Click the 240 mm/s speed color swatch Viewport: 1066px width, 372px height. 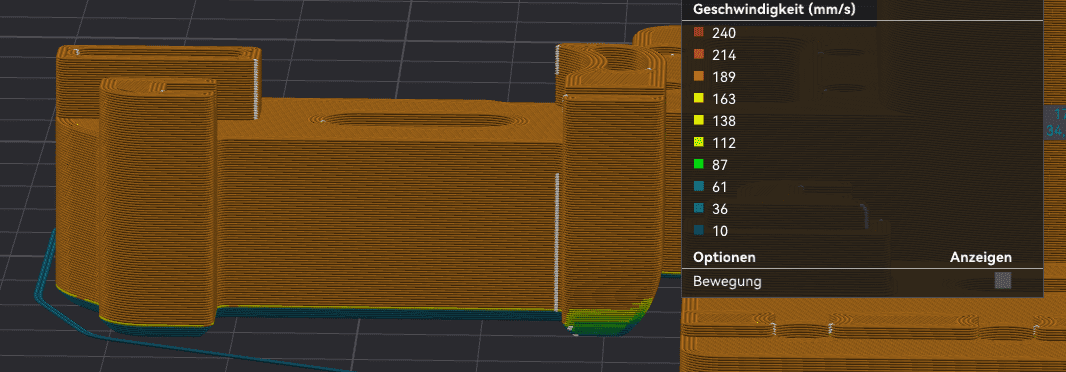click(x=698, y=33)
